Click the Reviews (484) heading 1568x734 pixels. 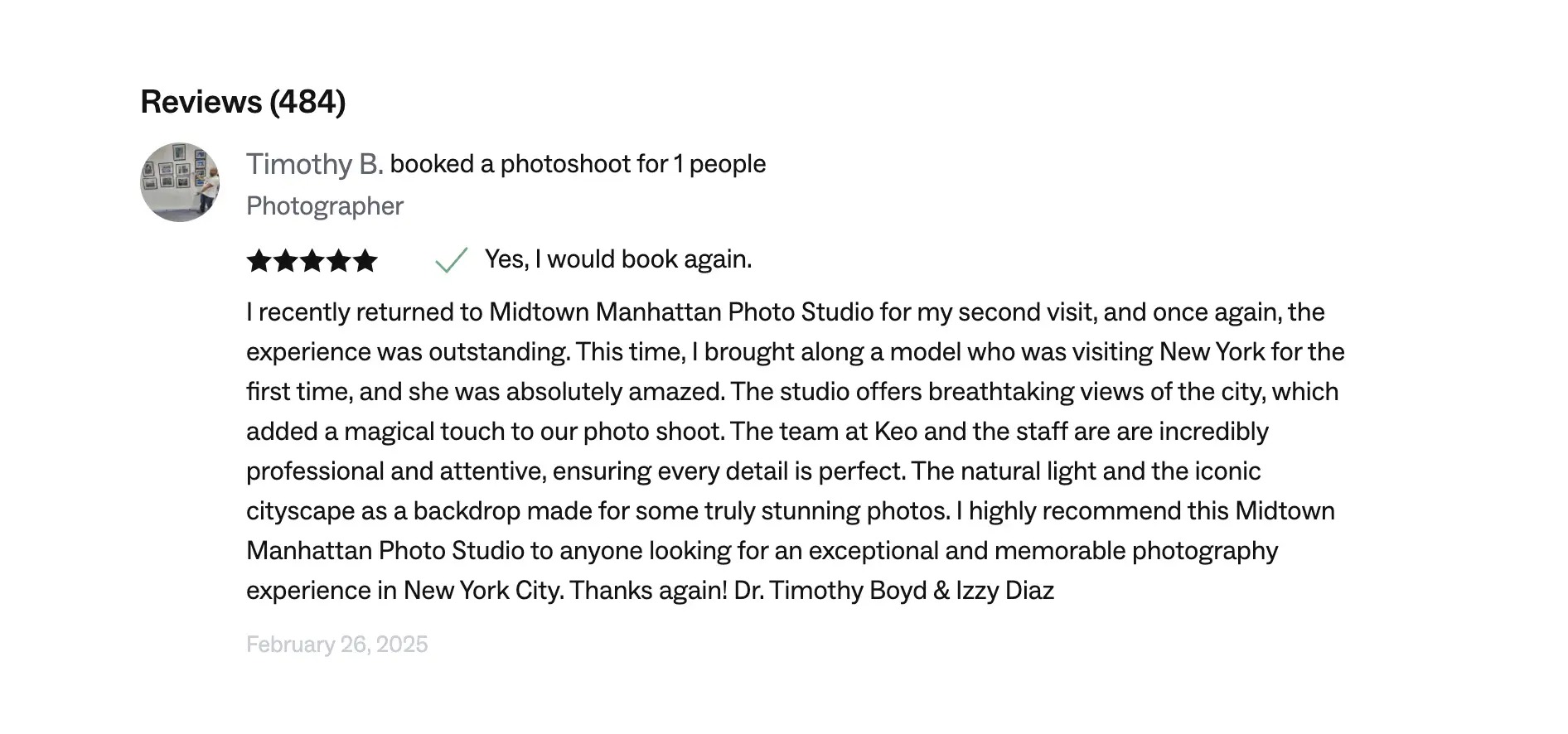(243, 102)
